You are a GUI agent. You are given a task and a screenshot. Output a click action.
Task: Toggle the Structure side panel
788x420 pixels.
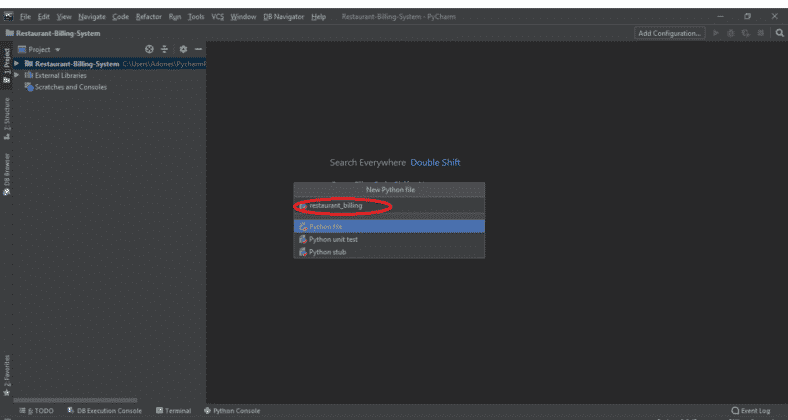click(x=6, y=118)
